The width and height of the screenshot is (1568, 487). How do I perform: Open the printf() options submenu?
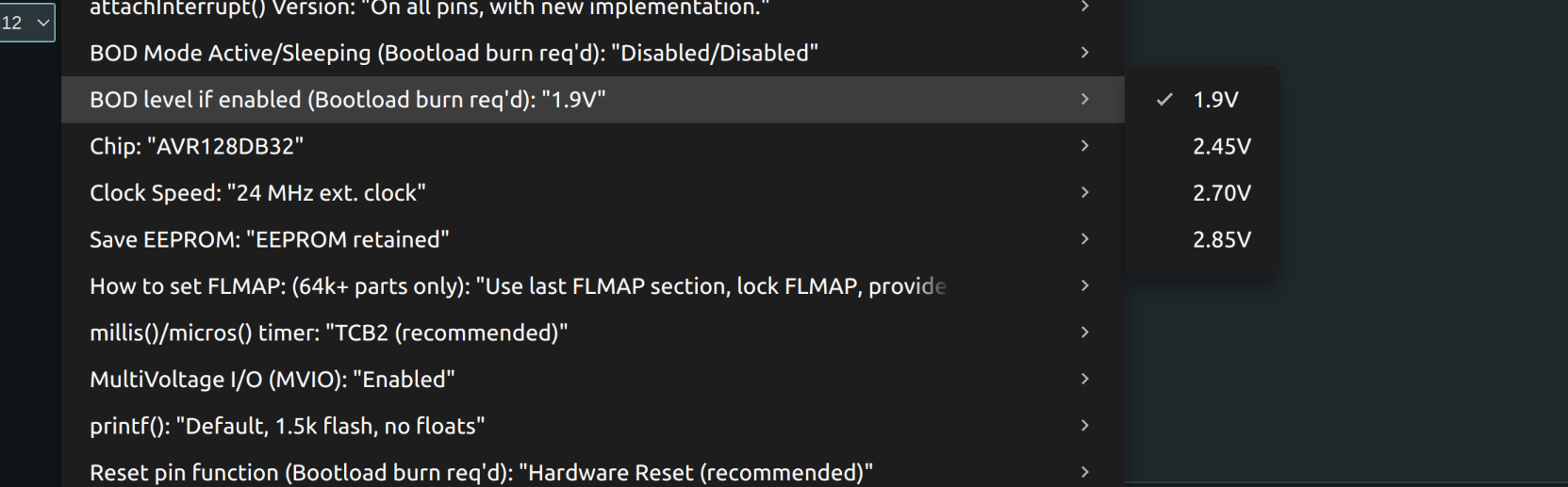pyautogui.click(x=287, y=426)
